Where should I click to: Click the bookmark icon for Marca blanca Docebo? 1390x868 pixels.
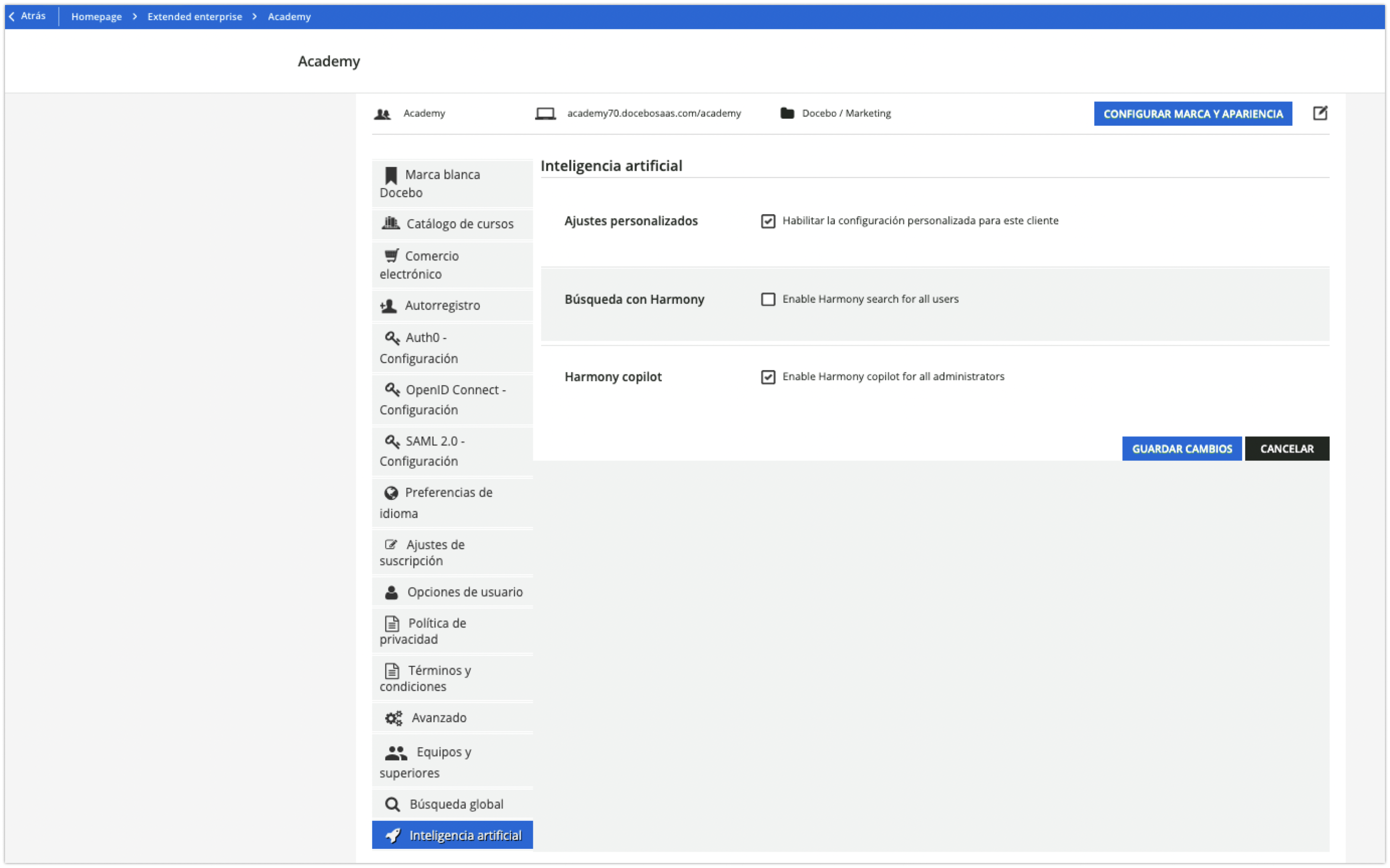[391, 174]
